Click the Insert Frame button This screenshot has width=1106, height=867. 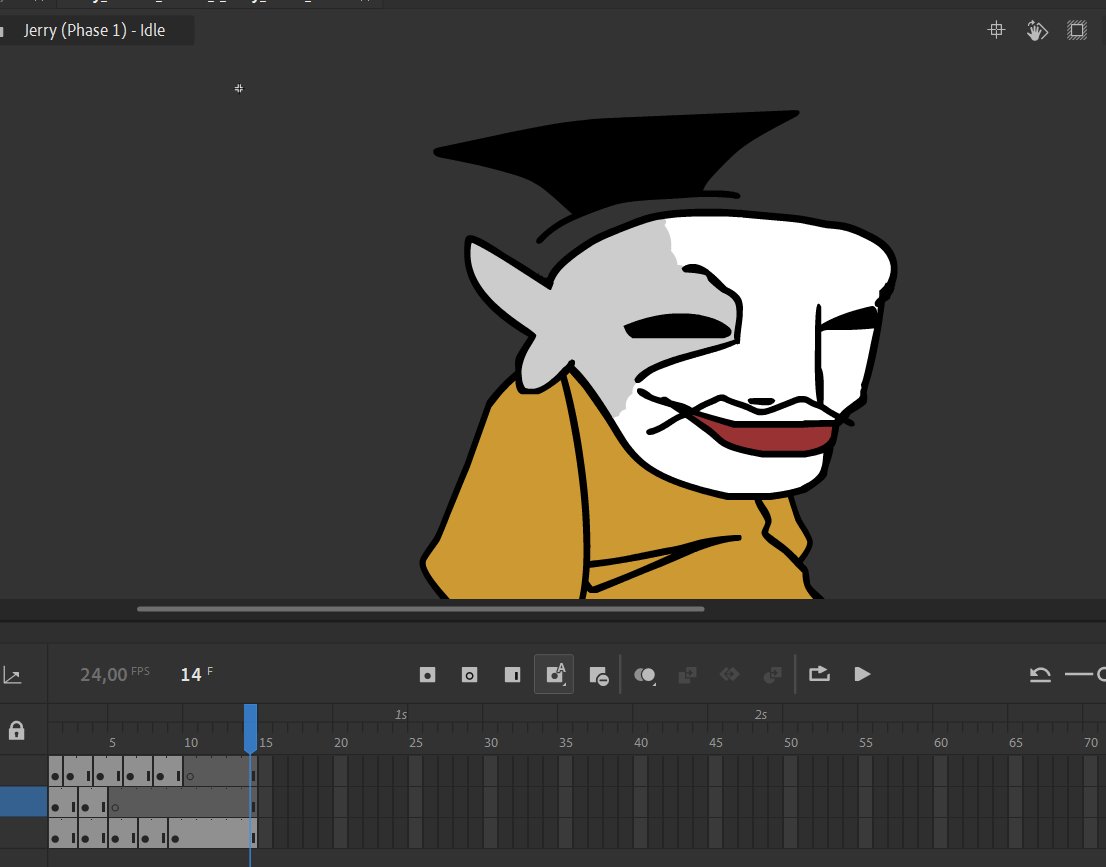coord(513,675)
